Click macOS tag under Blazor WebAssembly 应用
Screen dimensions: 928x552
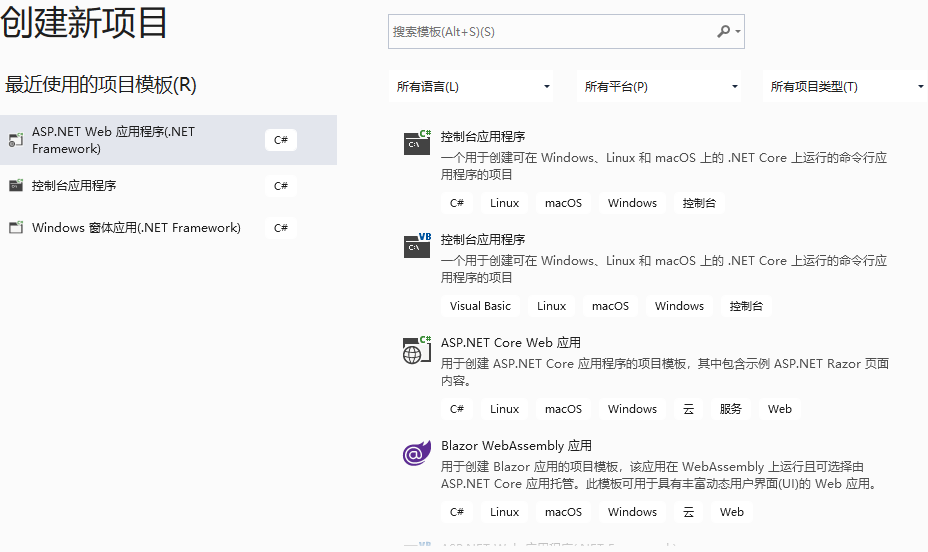(563, 512)
